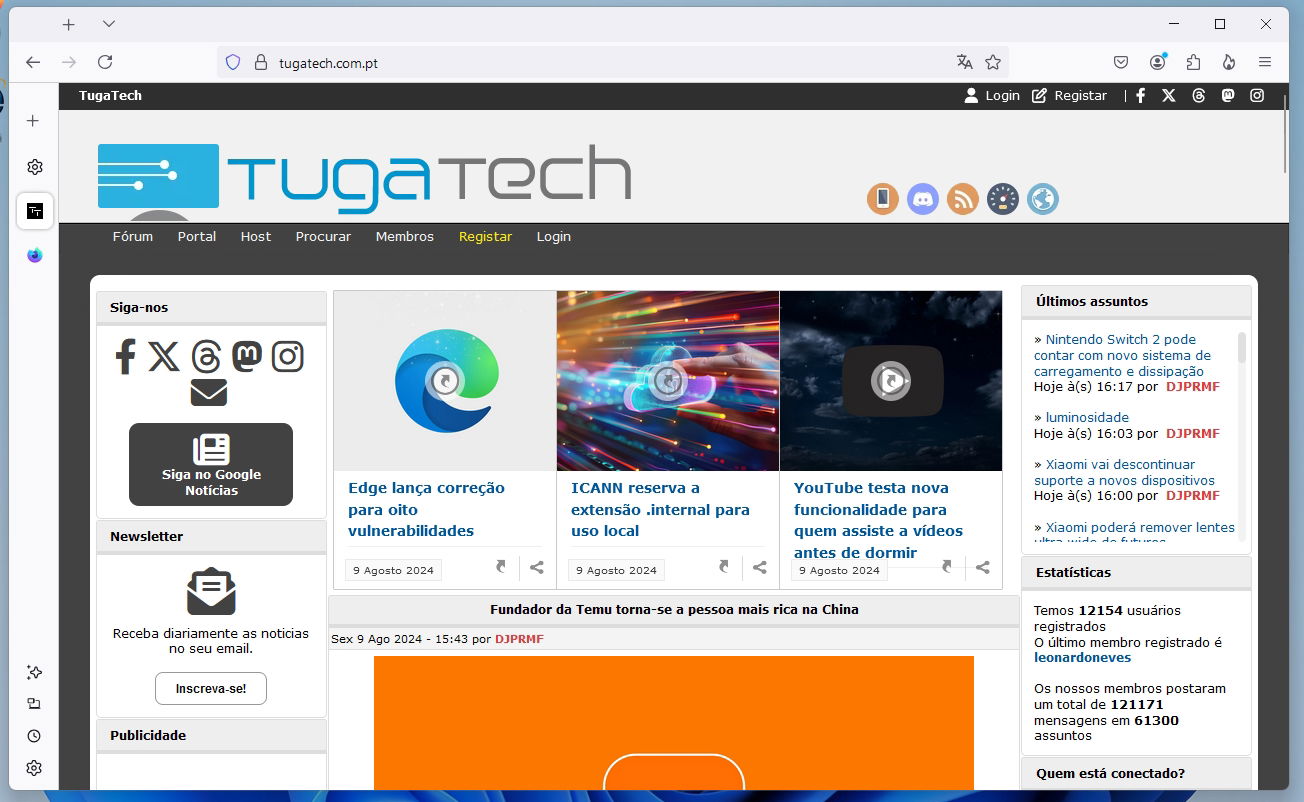1304x802 pixels.
Task: Open Xiaomi vai descontinuar suporte topic link
Action: [1125, 472]
